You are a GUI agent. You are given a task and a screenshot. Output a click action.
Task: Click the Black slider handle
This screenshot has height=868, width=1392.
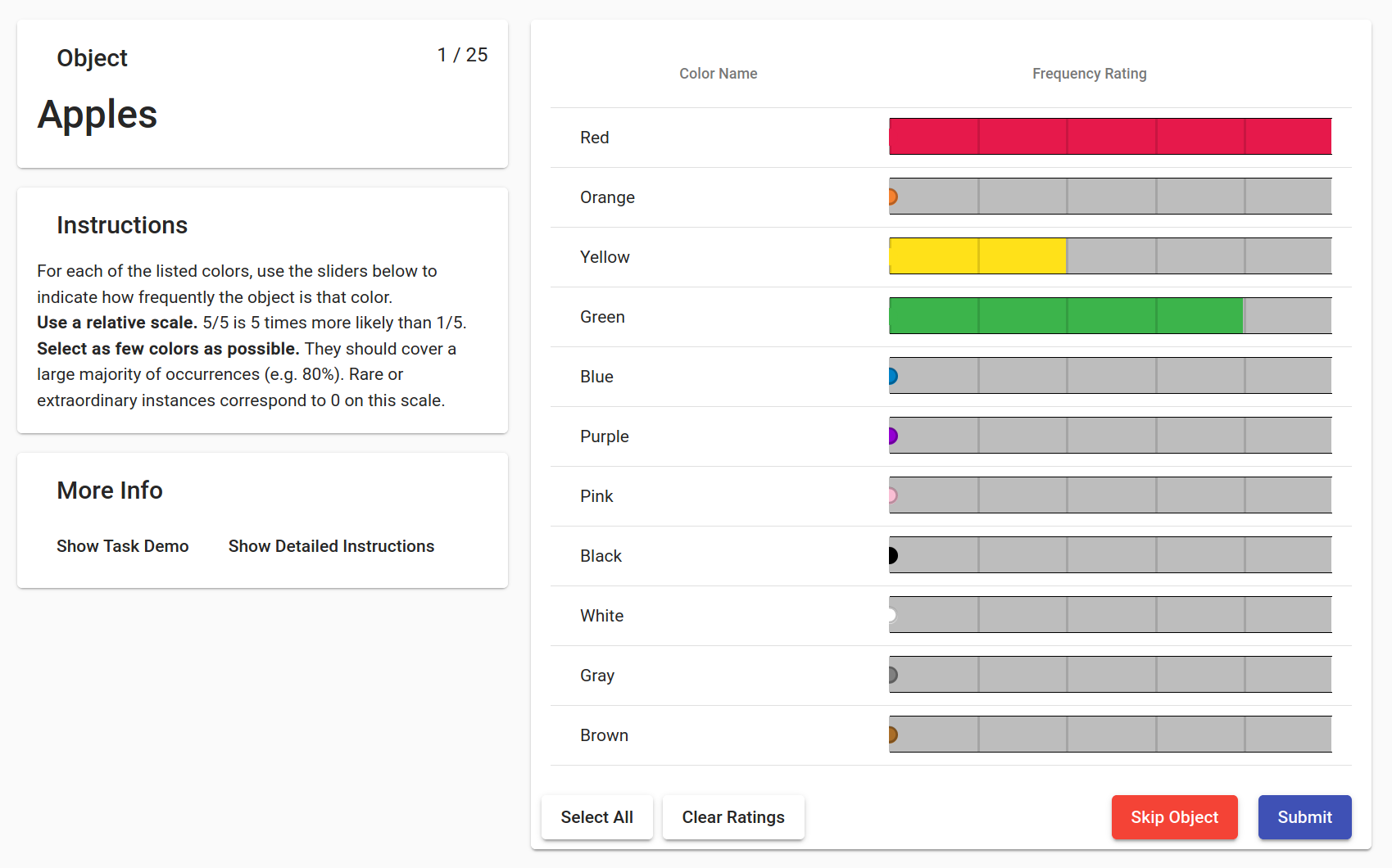(x=891, y=555)
